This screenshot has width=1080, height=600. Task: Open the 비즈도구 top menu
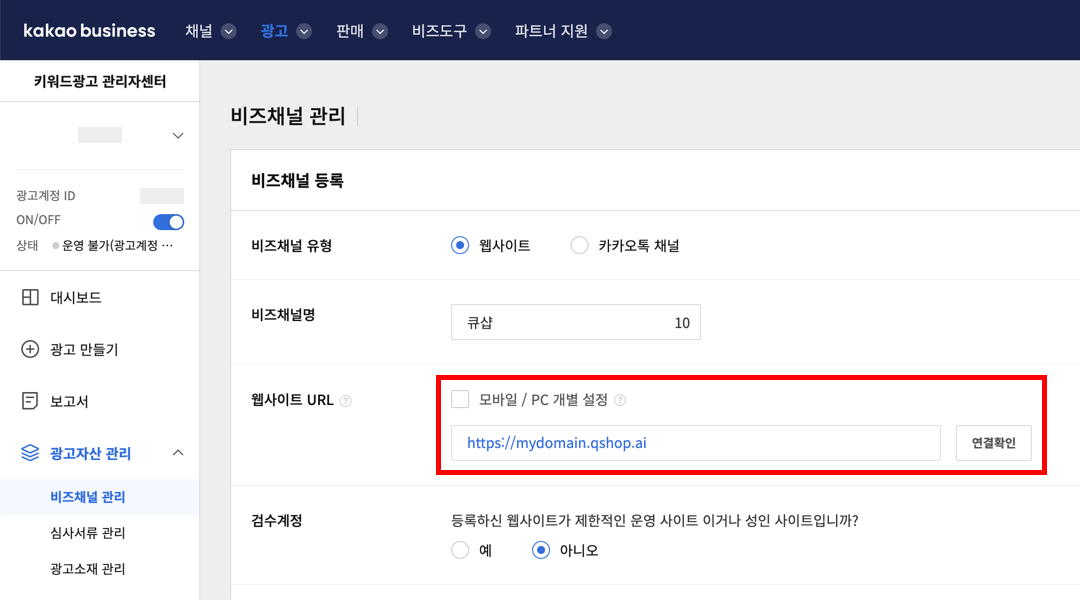coord(439,31)
